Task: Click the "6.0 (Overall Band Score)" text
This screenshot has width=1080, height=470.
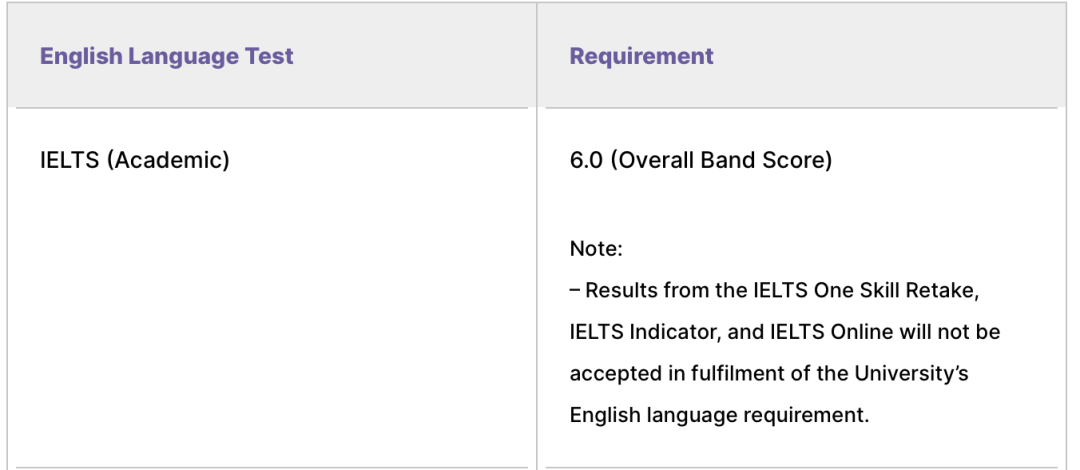Action: (x=700, y=160)
